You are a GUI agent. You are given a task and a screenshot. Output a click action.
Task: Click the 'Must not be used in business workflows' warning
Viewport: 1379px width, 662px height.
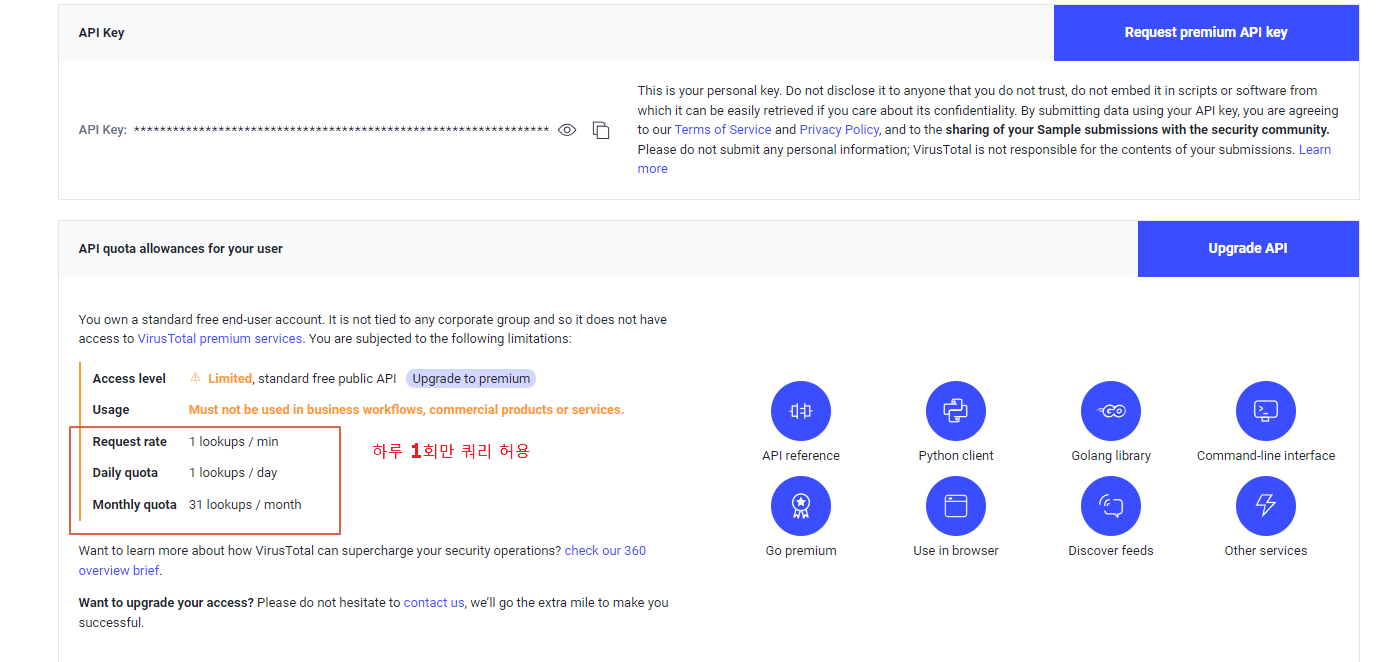(406, 410)
